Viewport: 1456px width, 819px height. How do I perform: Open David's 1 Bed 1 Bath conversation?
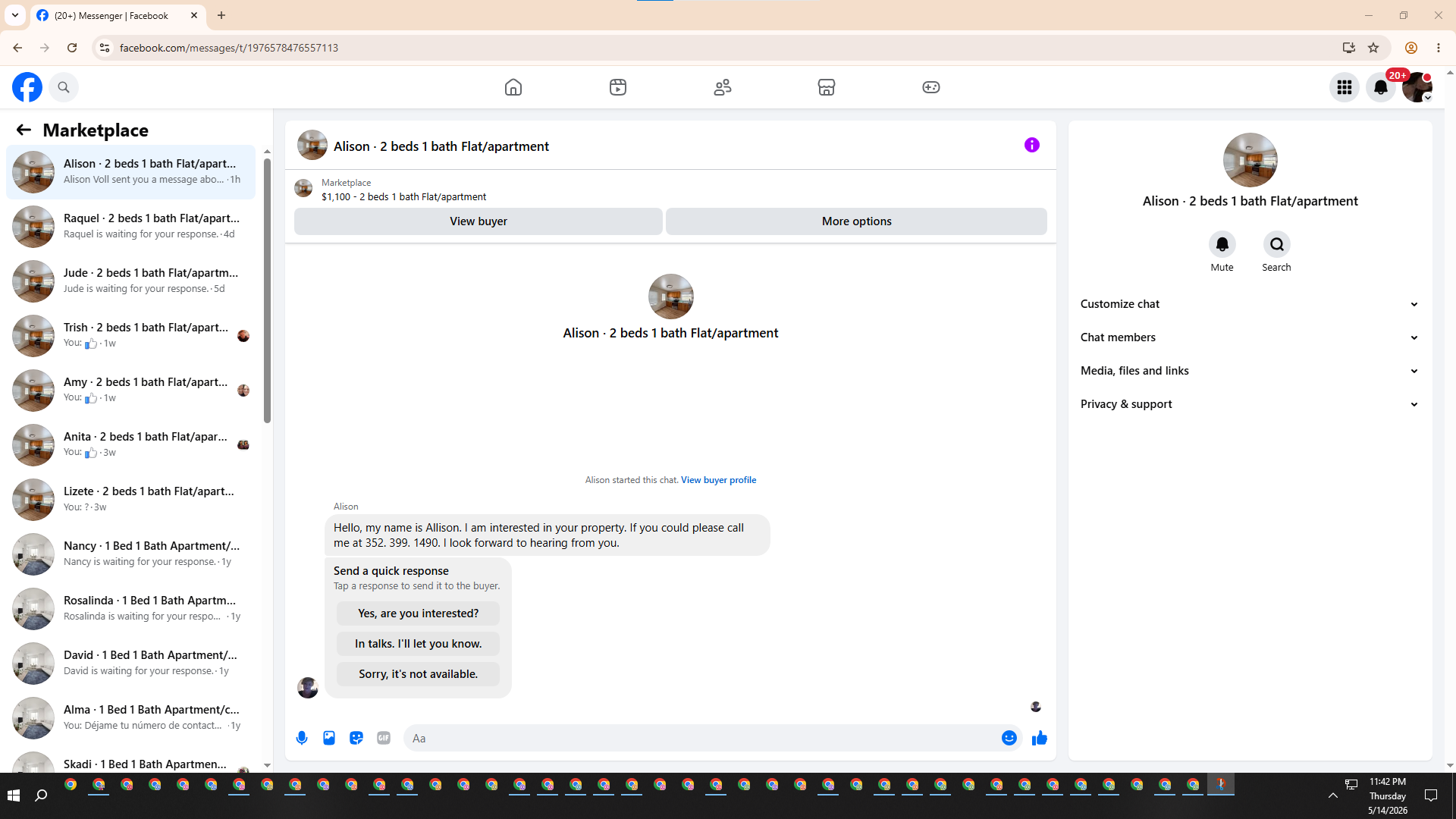[130, 663]
